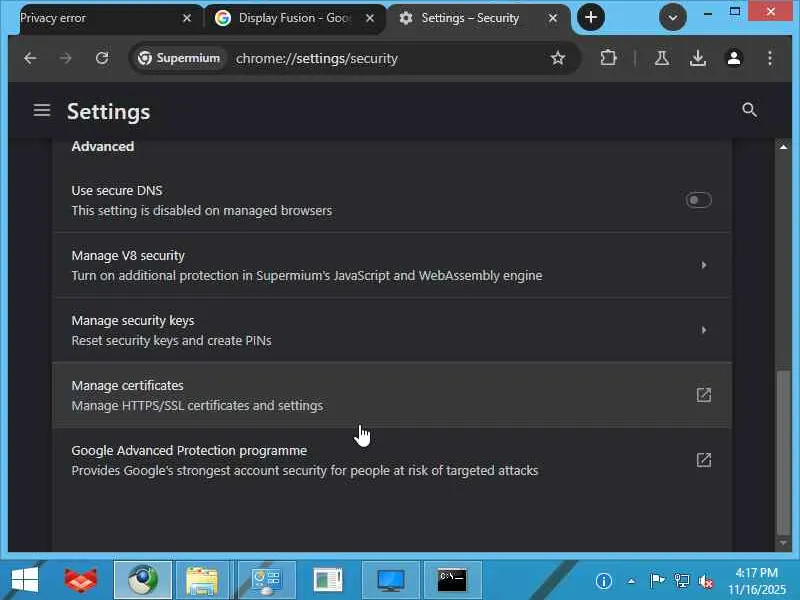This screenshot has width=800, height=600.
Task: Click 'Manage HTTPS/SSL certificates and settings' text
Action: pos(197,406)
